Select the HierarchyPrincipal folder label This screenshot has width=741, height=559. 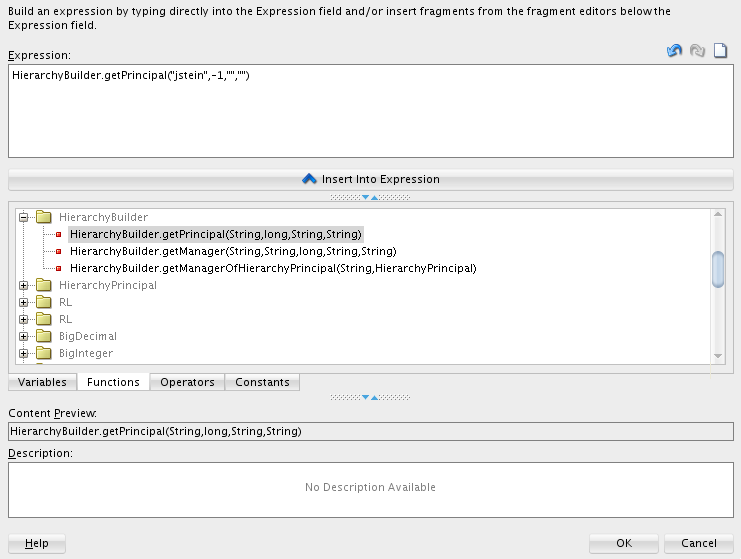tap(108, 285)
